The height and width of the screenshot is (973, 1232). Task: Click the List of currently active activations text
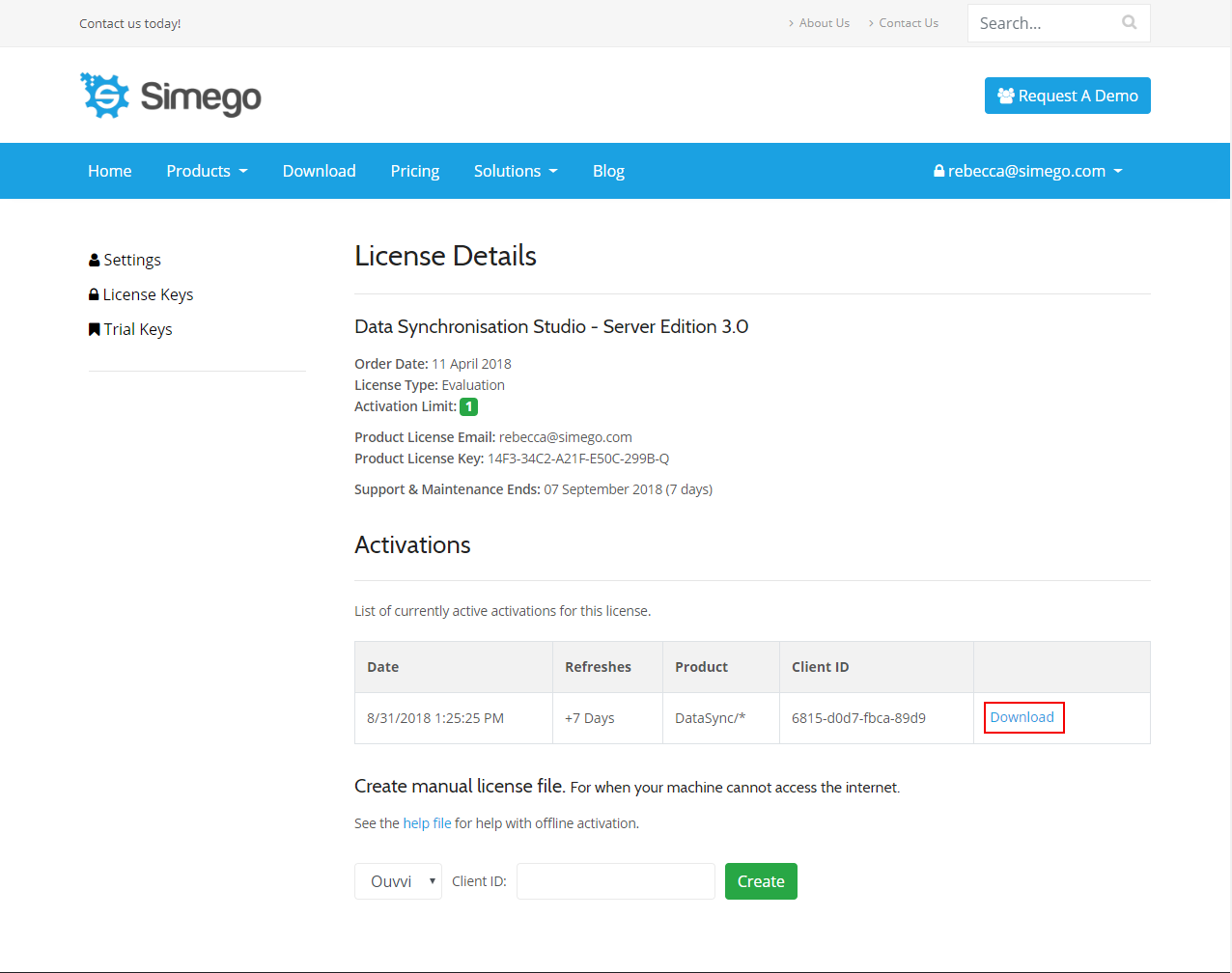tap(502, 611)
